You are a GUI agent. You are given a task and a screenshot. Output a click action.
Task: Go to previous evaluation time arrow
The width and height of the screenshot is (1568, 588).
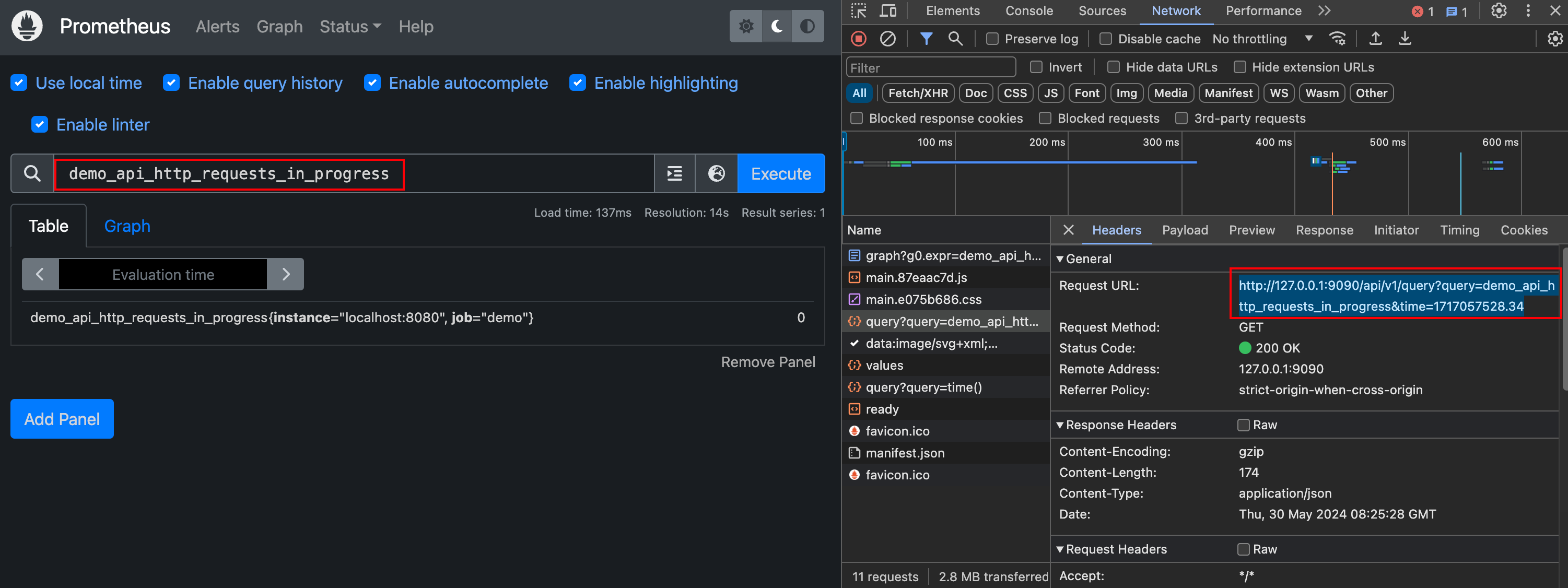coord(40,275)
